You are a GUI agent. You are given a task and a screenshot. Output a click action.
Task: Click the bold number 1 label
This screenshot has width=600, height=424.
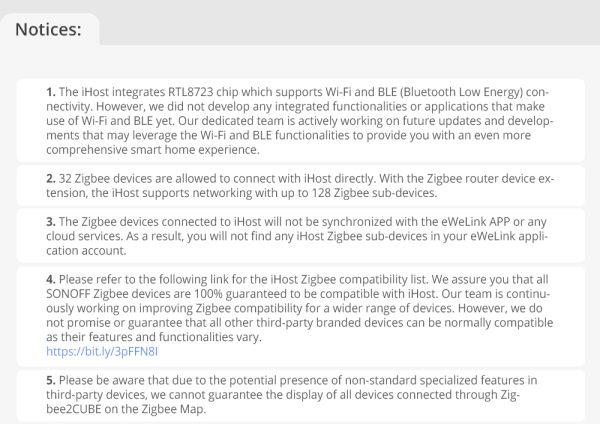tap(50, 91)
